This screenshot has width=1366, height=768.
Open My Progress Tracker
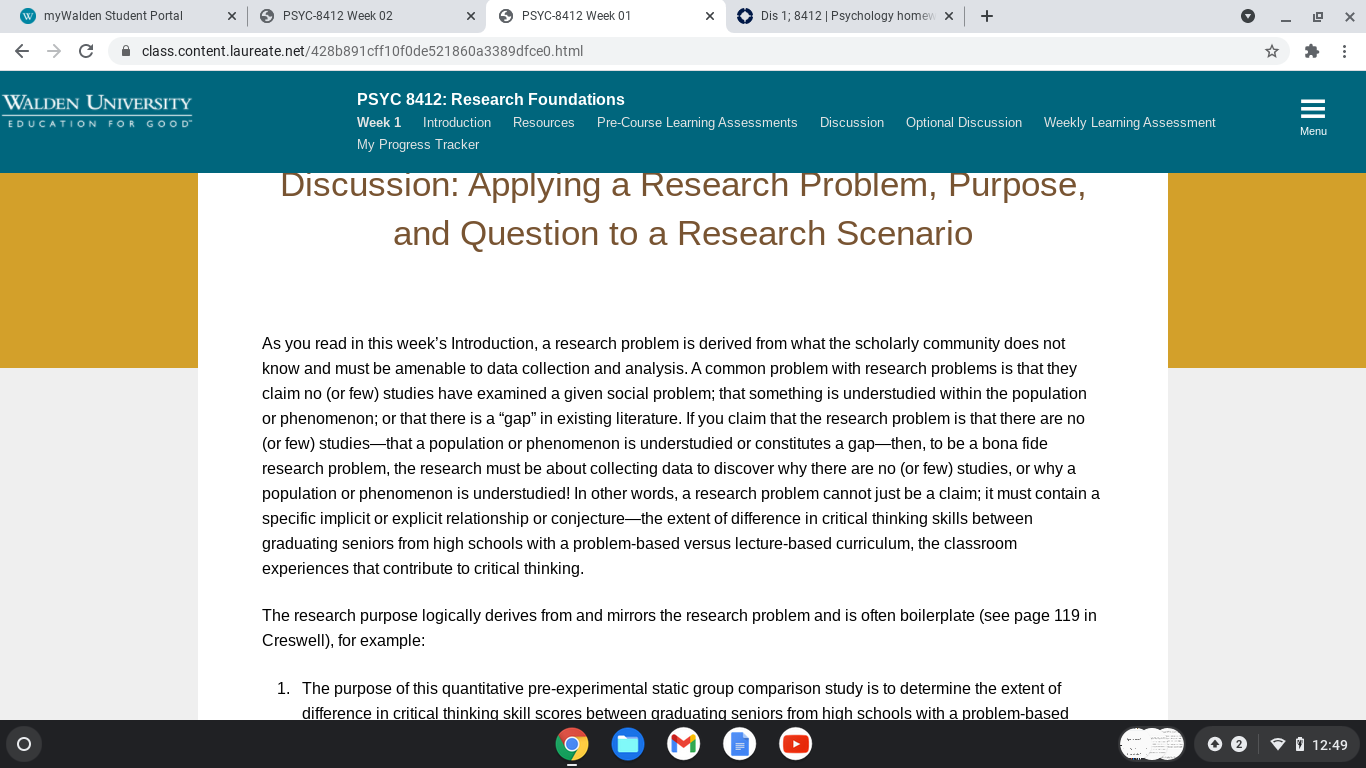point(418,145)
